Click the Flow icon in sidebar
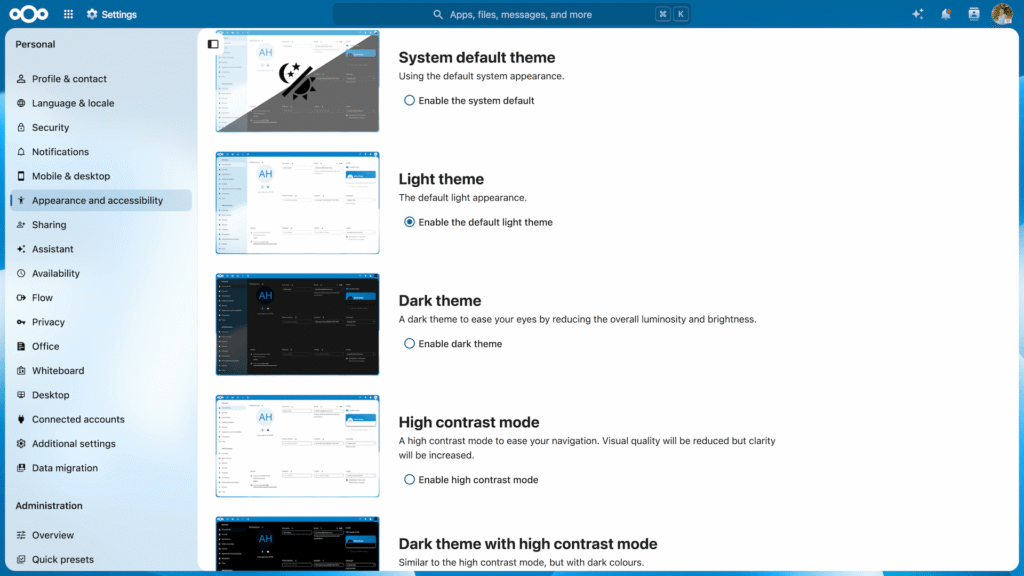This screenshot has width=1024, height=576. (21, 298)
